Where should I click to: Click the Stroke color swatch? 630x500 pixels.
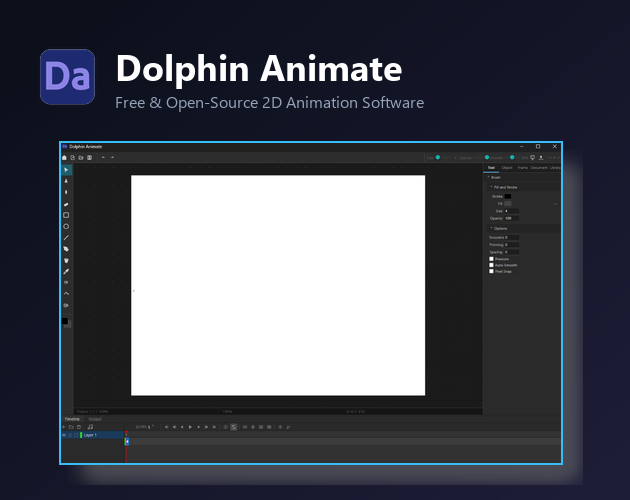coord(508,197)
